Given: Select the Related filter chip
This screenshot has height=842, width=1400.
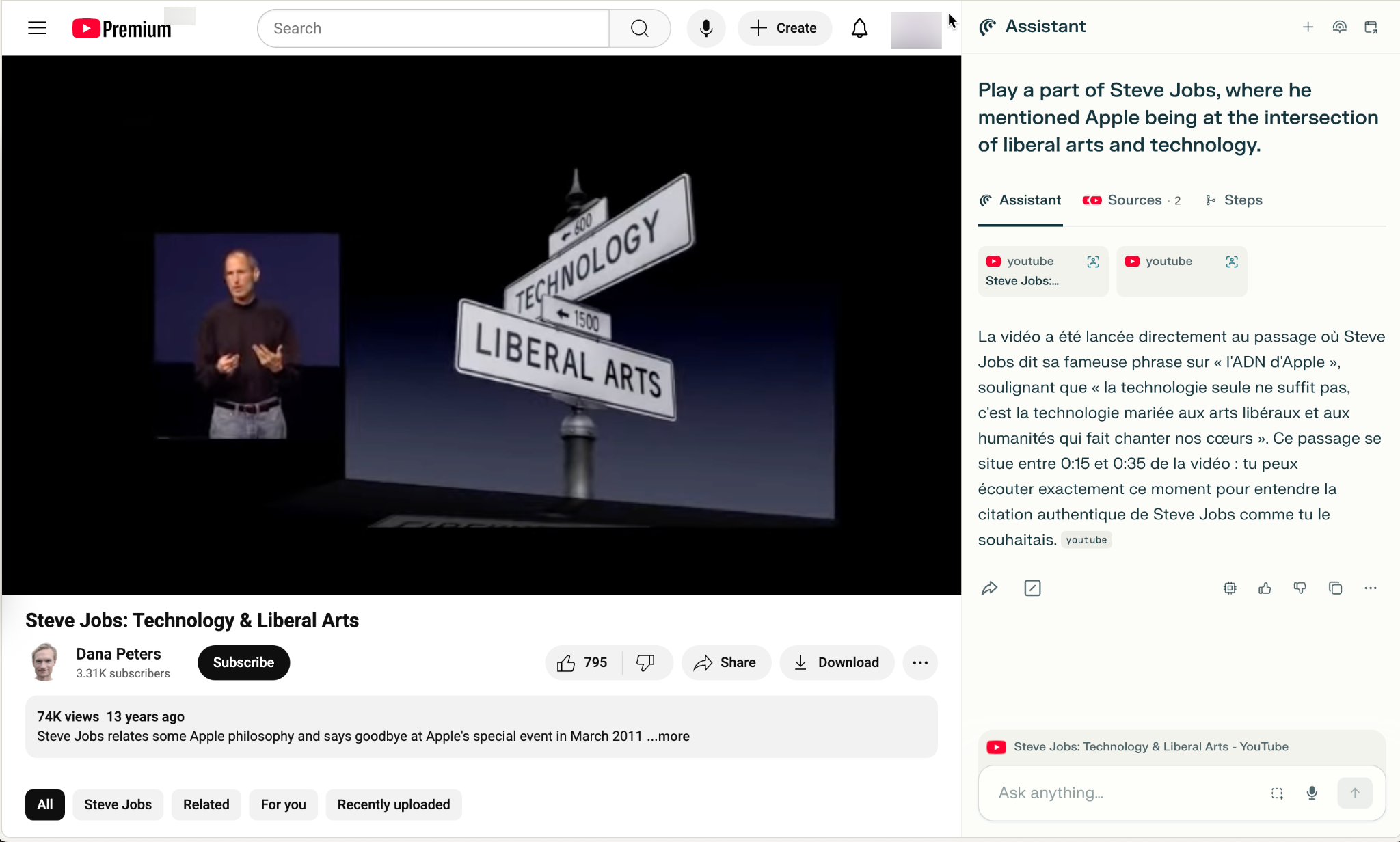Looking at the screenshot, I should coord(206,804).
